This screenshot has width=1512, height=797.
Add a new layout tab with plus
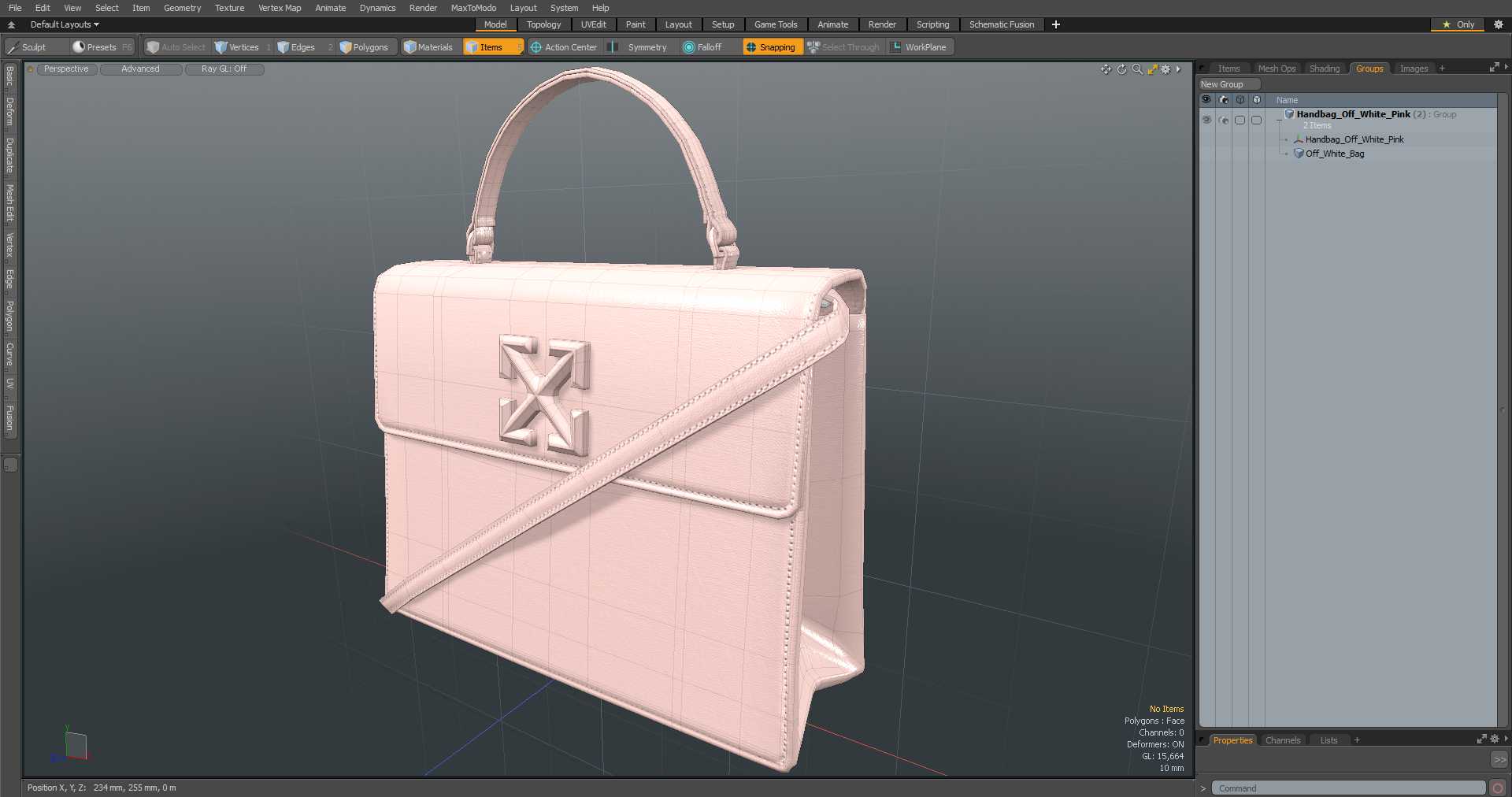tap(1056, 24)
